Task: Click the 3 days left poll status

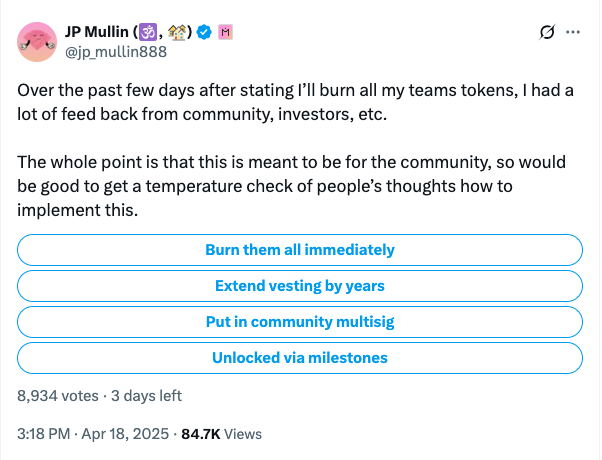Action: pos(146,395)
